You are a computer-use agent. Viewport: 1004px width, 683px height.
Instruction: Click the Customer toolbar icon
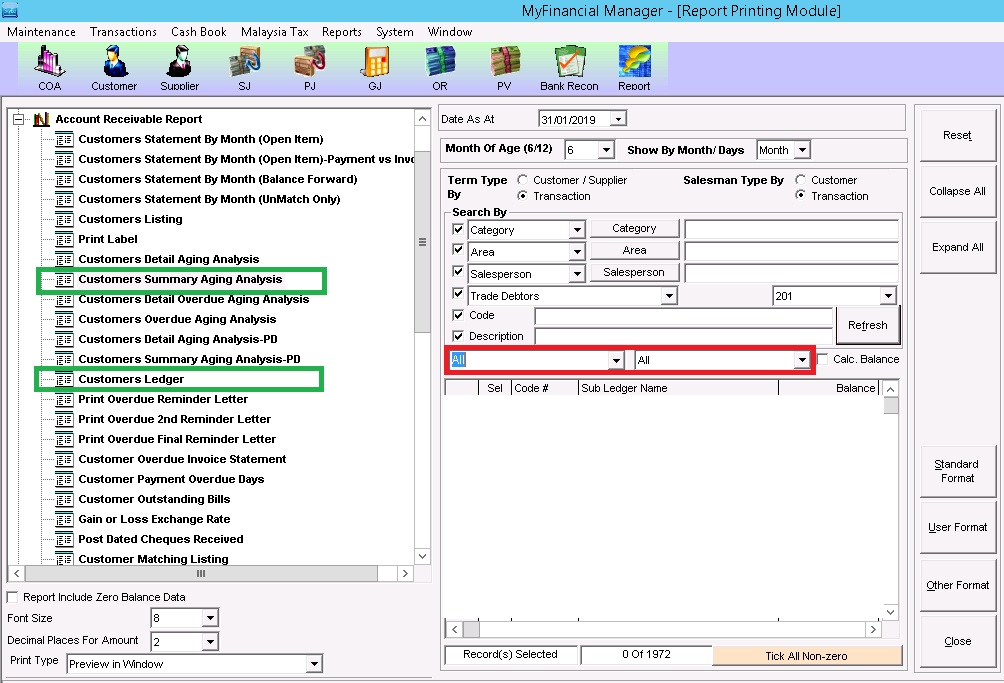pos(114,67)
